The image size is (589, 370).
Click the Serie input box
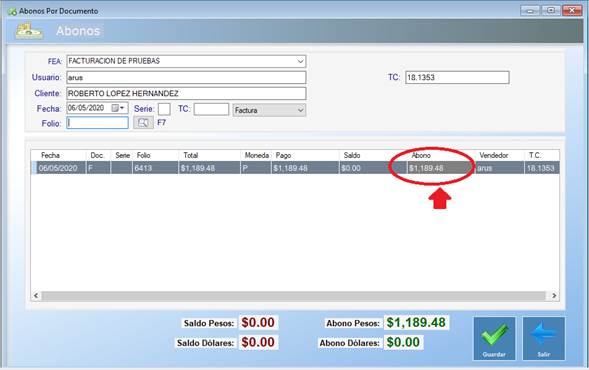tap(164, 109)
